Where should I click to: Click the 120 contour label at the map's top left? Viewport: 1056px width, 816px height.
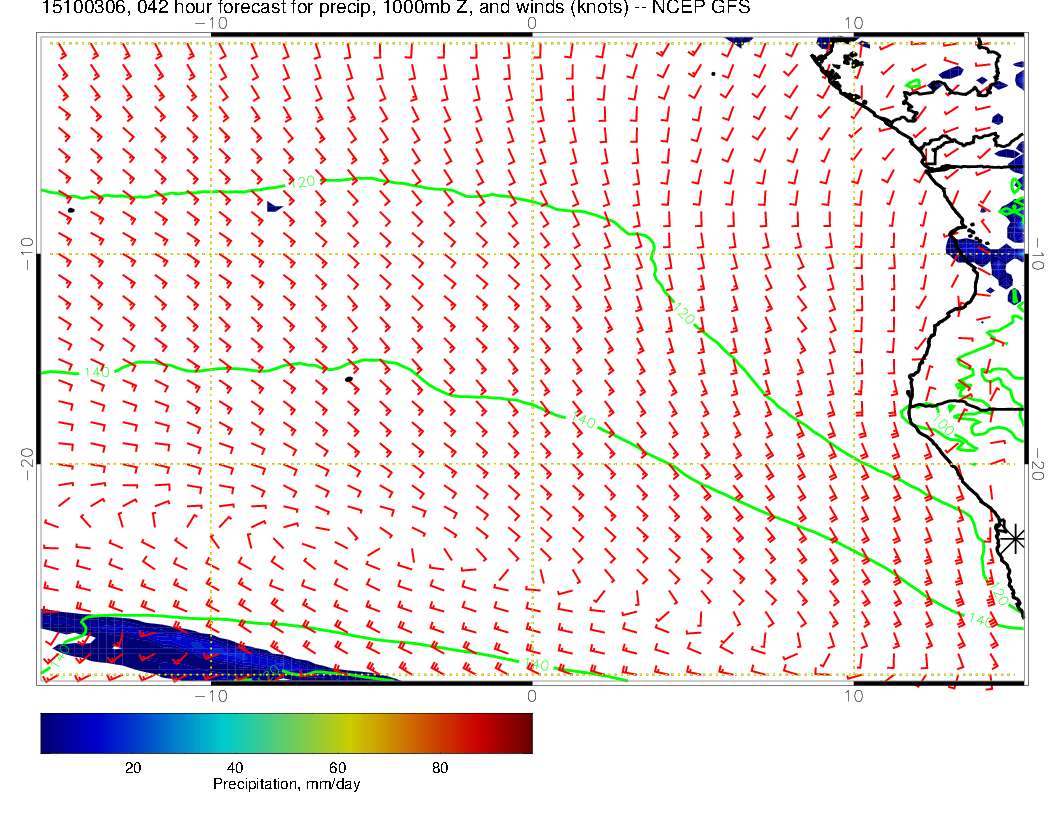coord(301,182)
